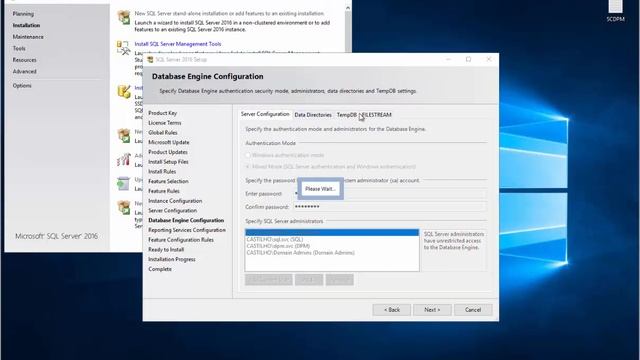
Task: Click the Installation Progress step
Action: click(172, 260)
